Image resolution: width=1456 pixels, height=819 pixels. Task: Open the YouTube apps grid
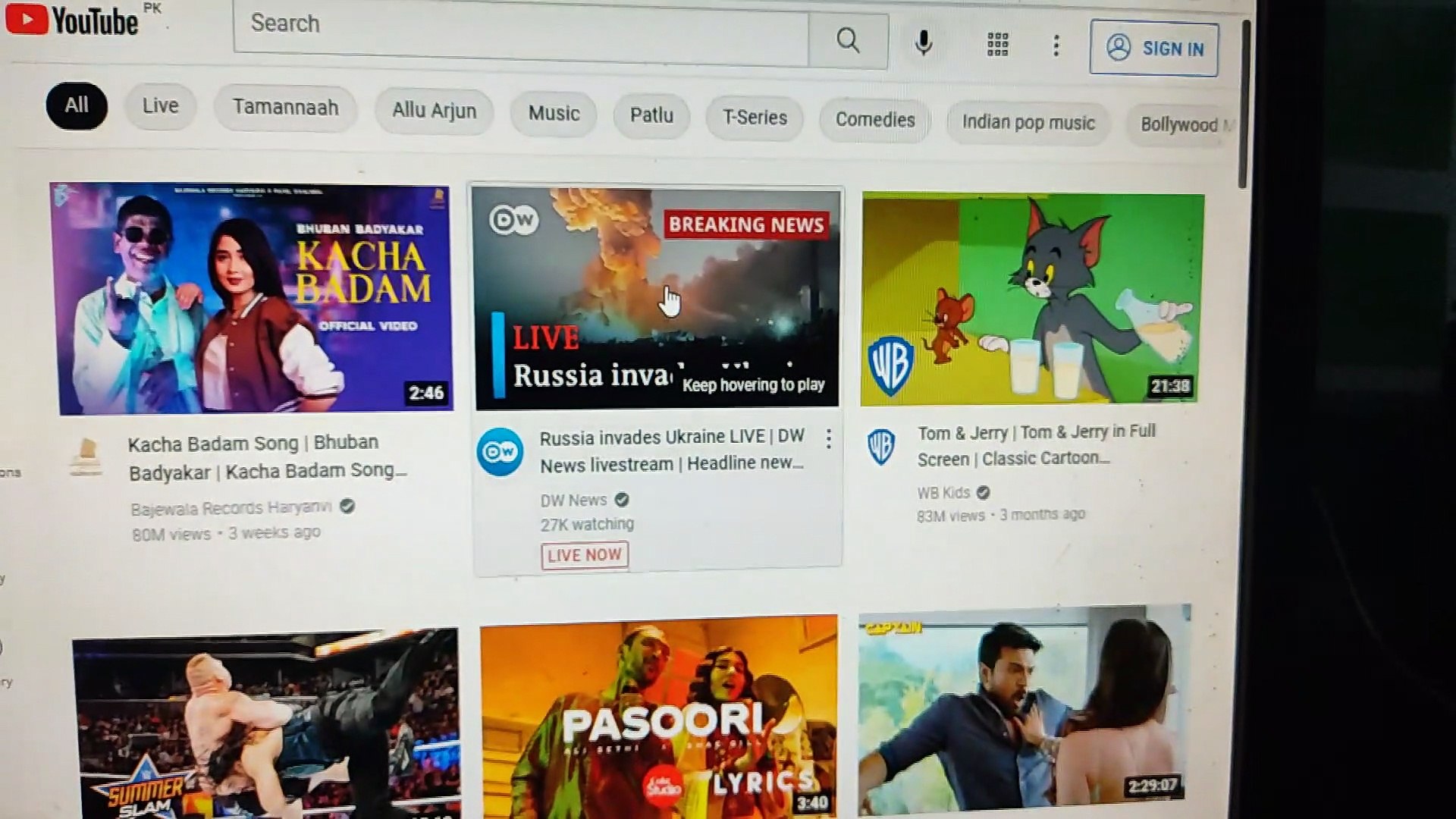[x=997, y=45]
